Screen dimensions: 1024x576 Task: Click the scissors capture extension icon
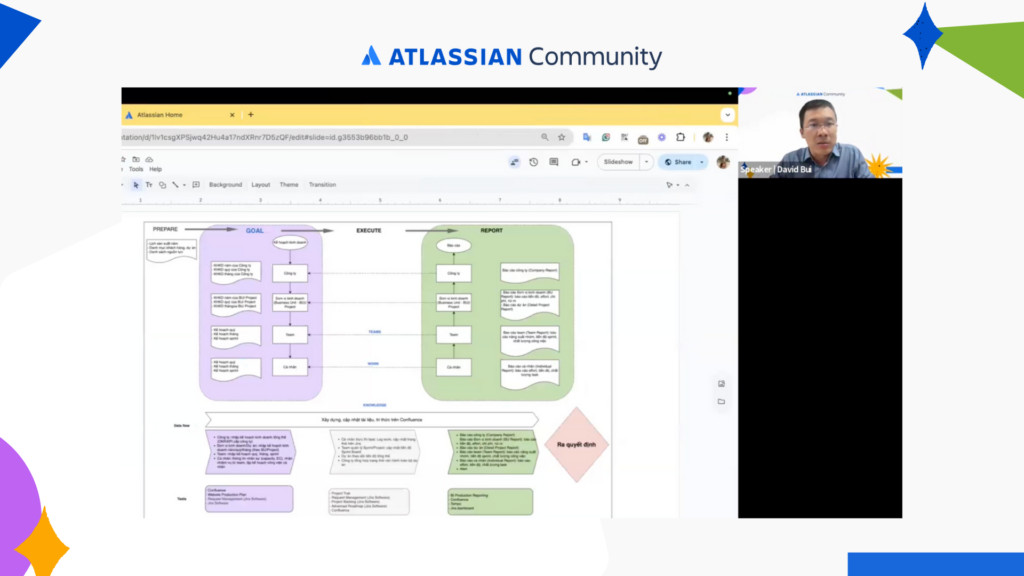point(624,137)
